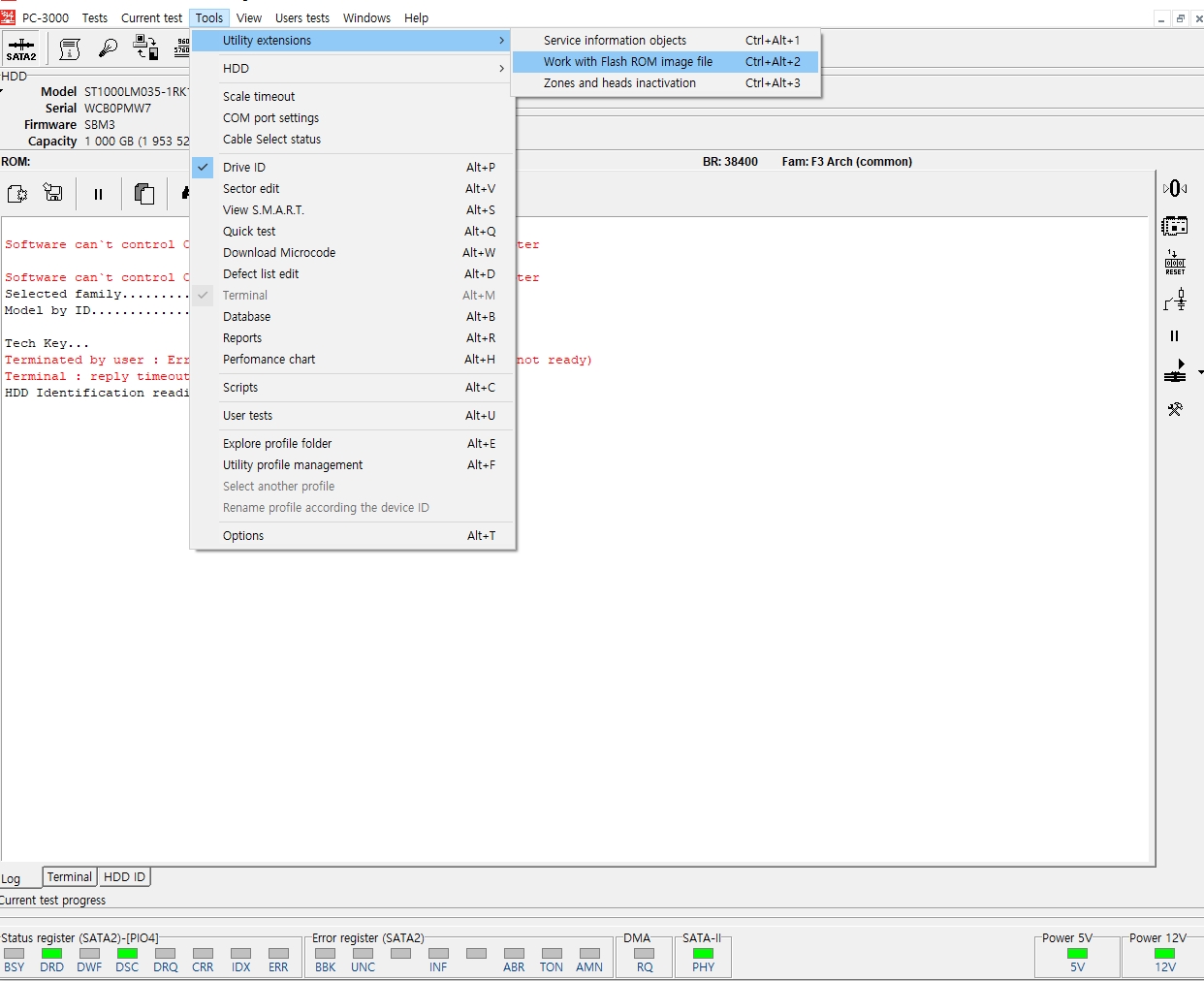Click the copy pages icon in log toolbar
The image size is (1204, 981).
coord(144,194)
